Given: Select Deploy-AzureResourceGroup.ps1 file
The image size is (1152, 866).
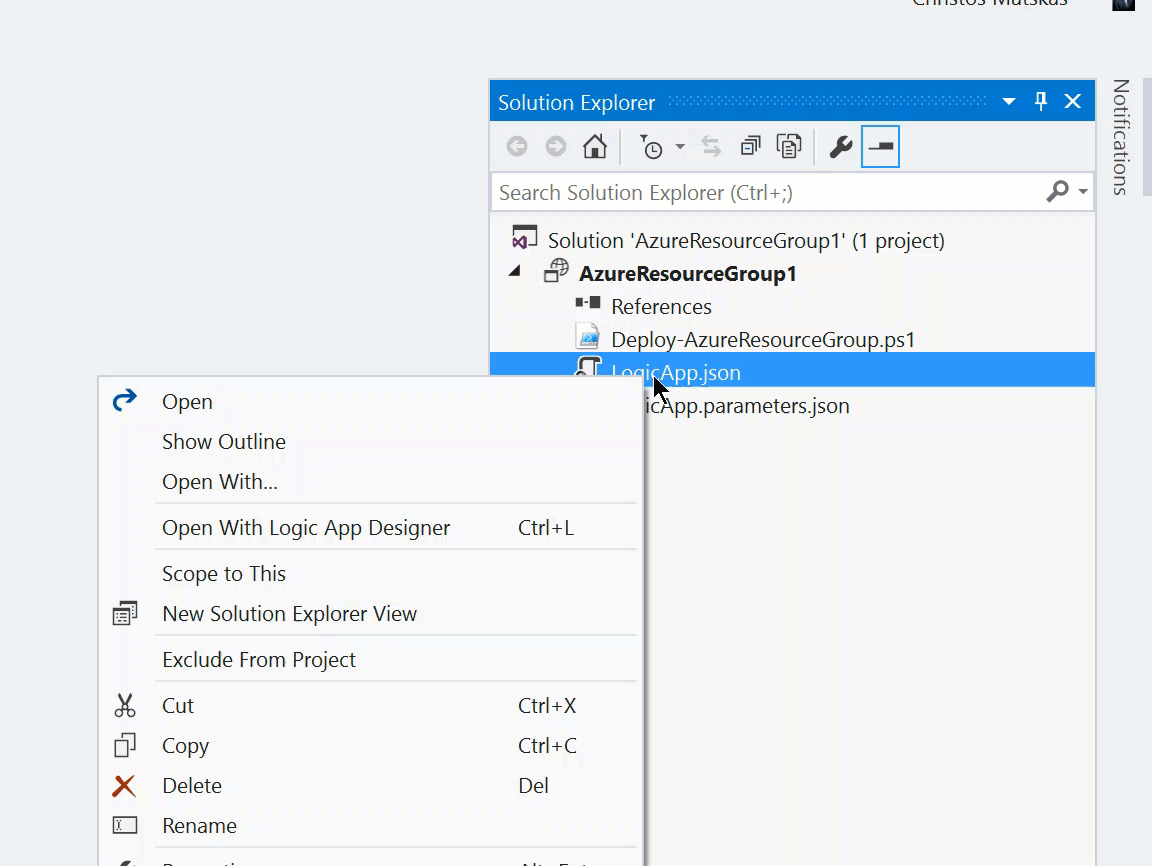Looking at the screenshot, I should [763, 340].
